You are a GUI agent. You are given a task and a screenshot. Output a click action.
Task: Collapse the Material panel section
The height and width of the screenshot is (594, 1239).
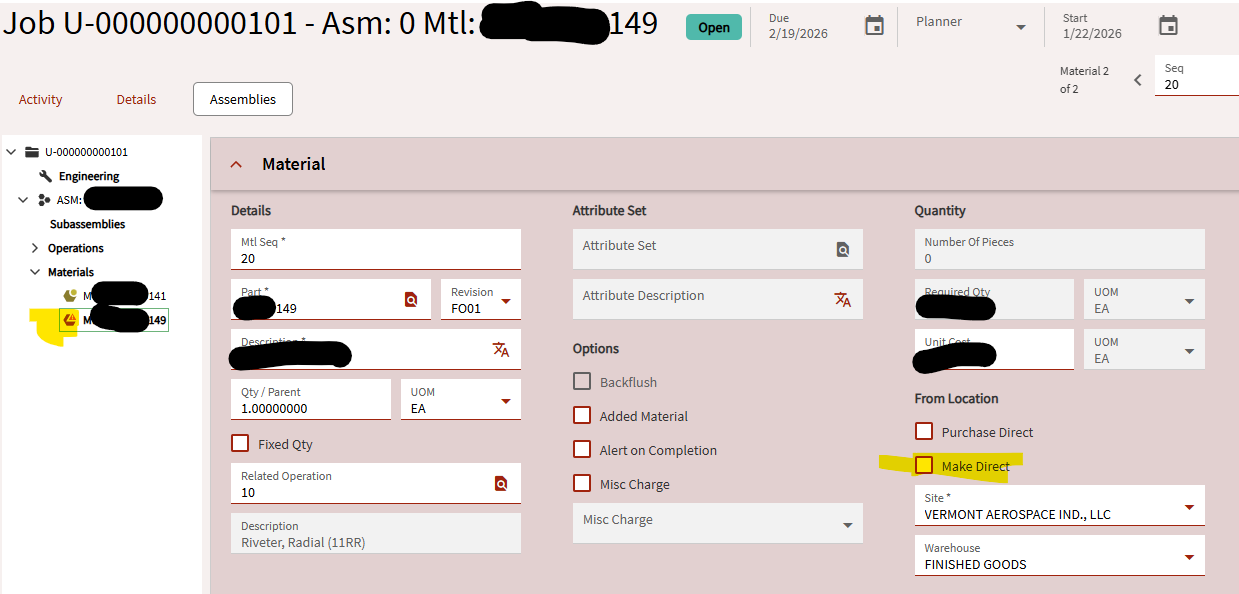coord(237,164)
